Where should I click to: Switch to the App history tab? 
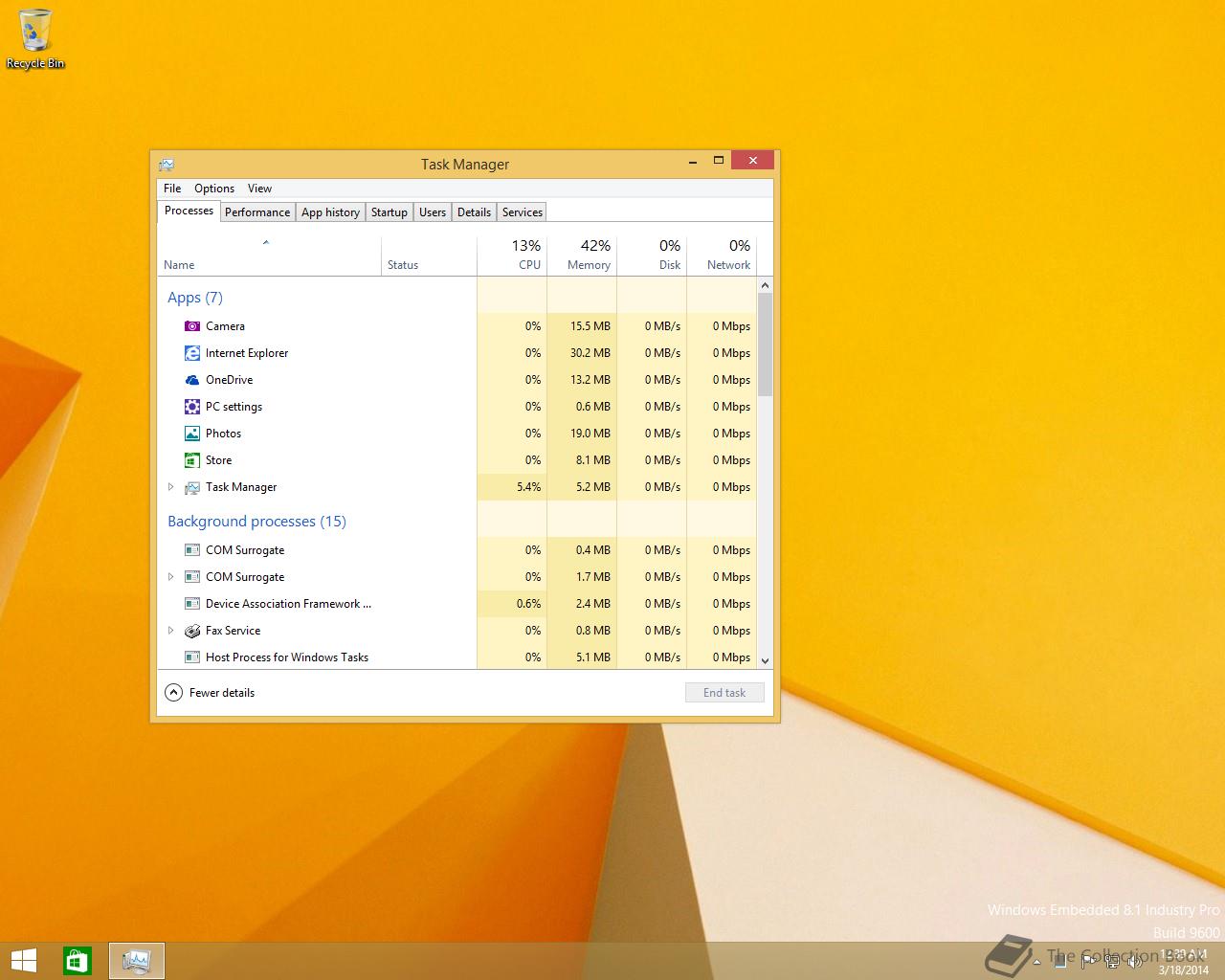[x=330, y=212]
